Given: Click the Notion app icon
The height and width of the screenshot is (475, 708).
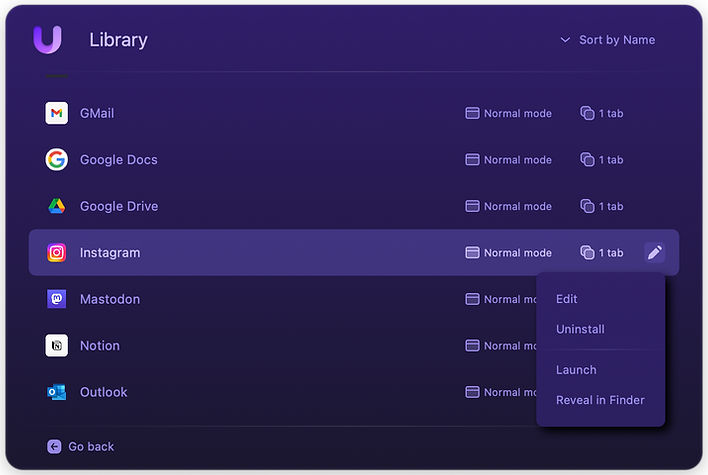Looking at the screenshot, I should point(56,345).
